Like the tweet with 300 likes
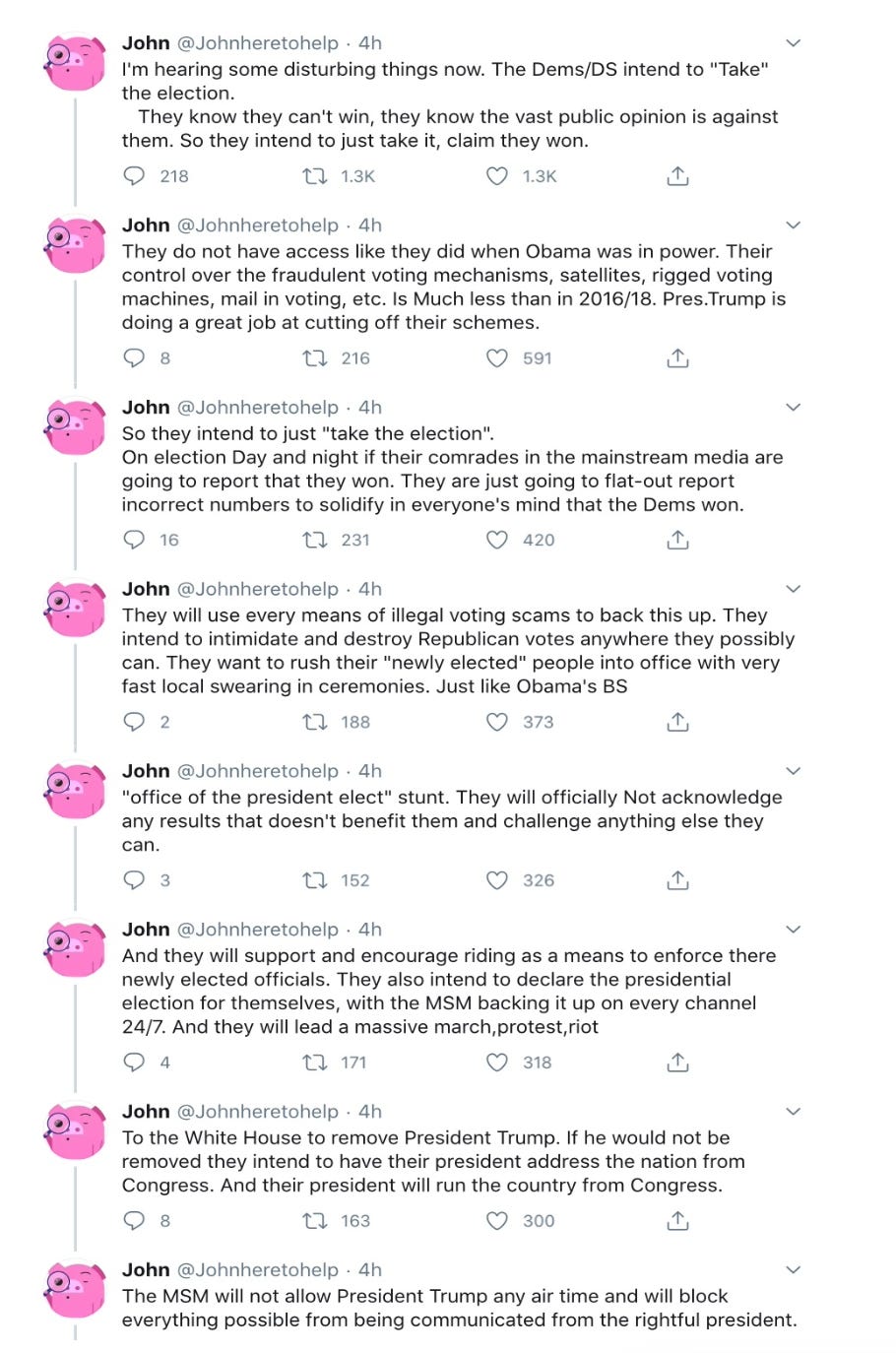The image size is (896, 1353). [497, 1221]
